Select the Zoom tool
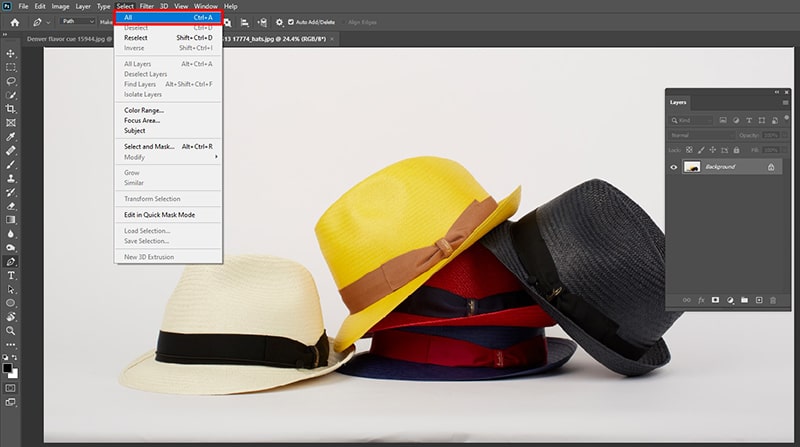Screen dimensions: 800x447 point(10,331)
